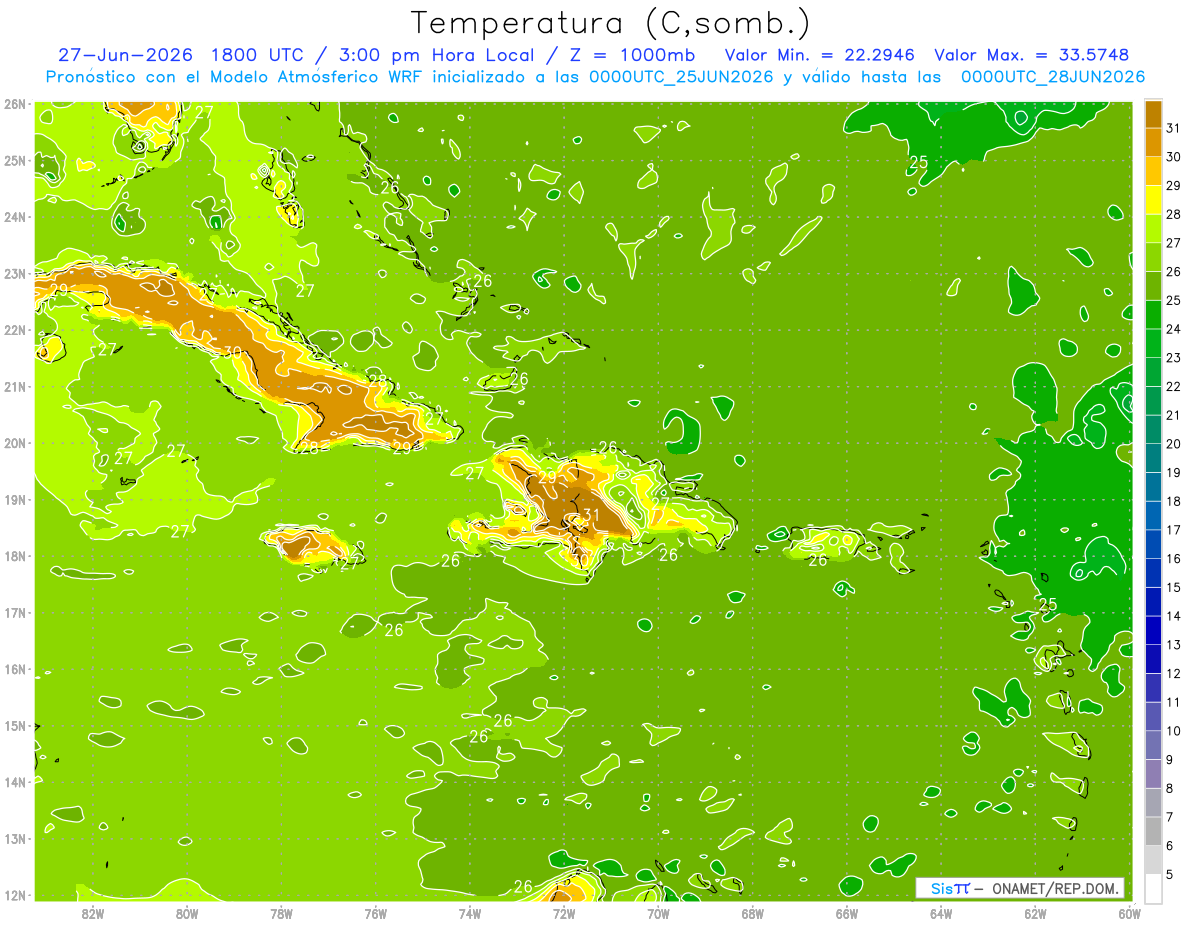Click "Valor Min. = 22.2946" in header
Screen dimensions: 1200x927
(820, 55)
